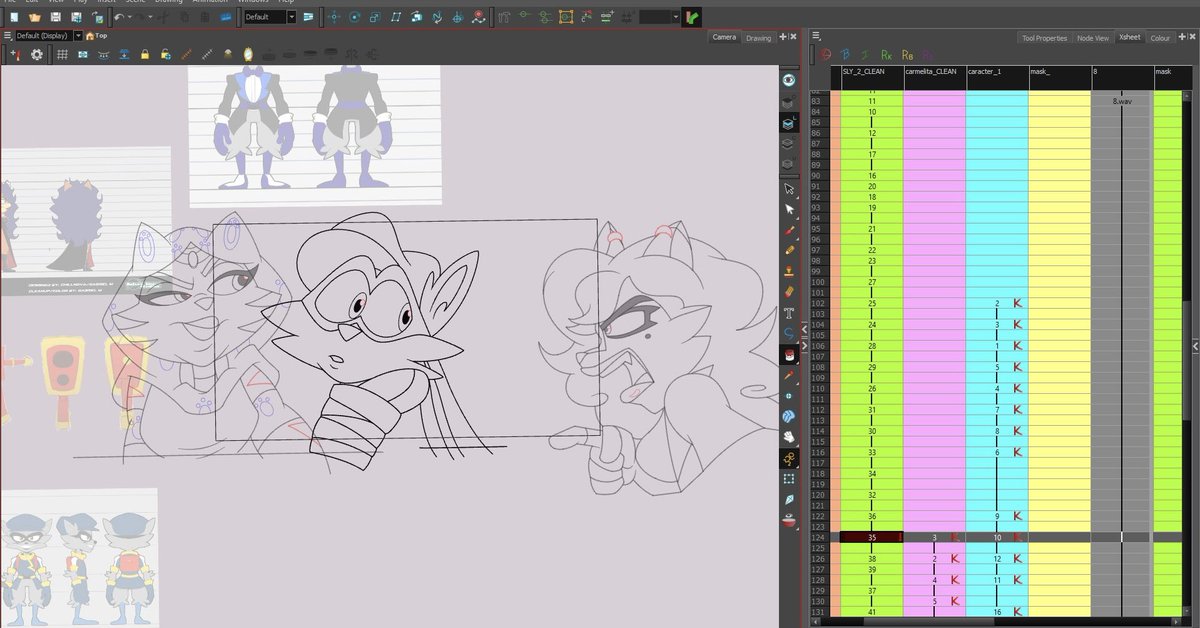Toggle the eye visibility icon atop tools toolbar

click(789, 79)
